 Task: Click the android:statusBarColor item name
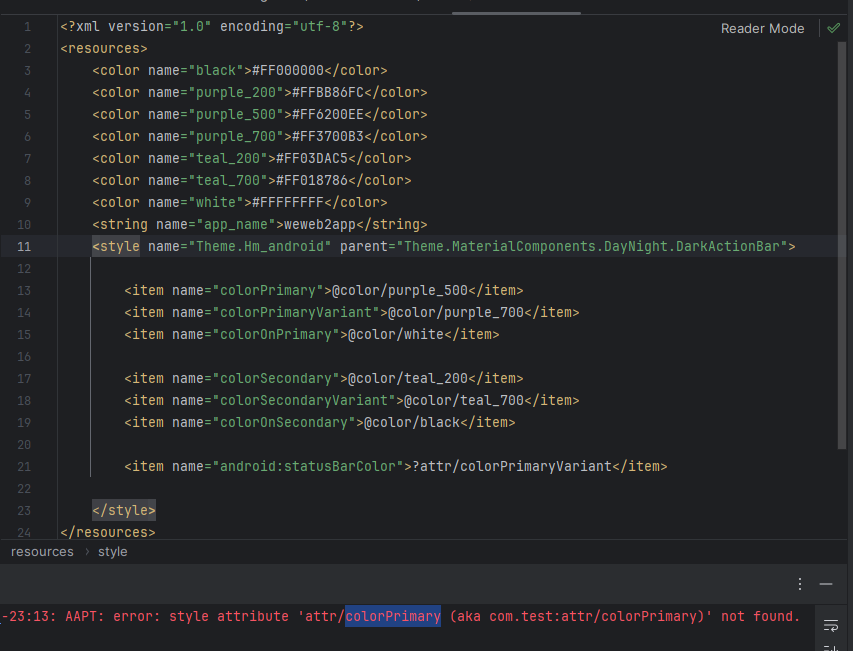point(304,466)
